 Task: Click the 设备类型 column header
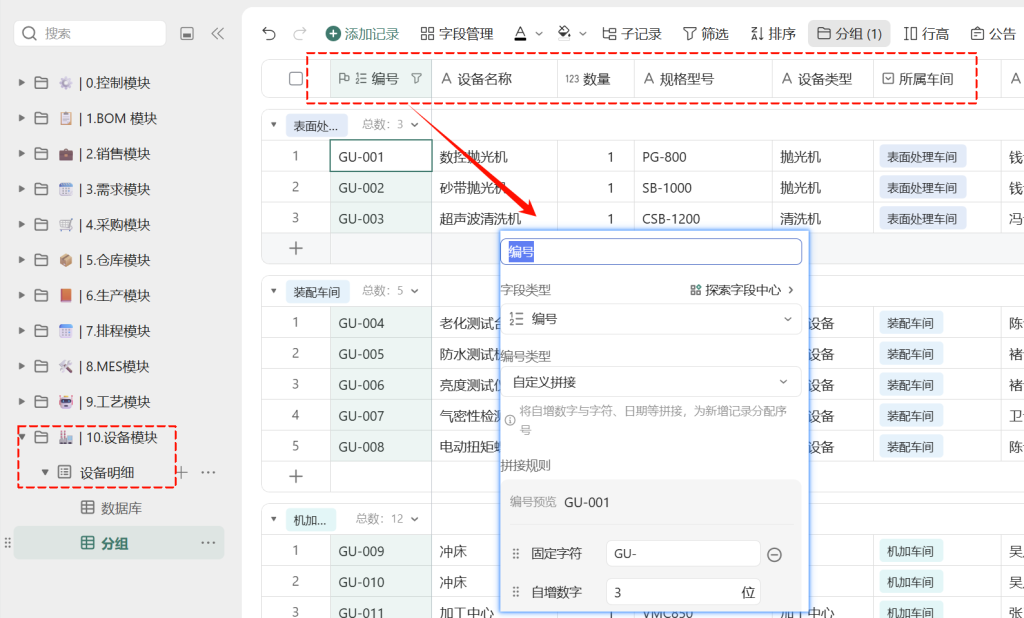coord(823,79)
